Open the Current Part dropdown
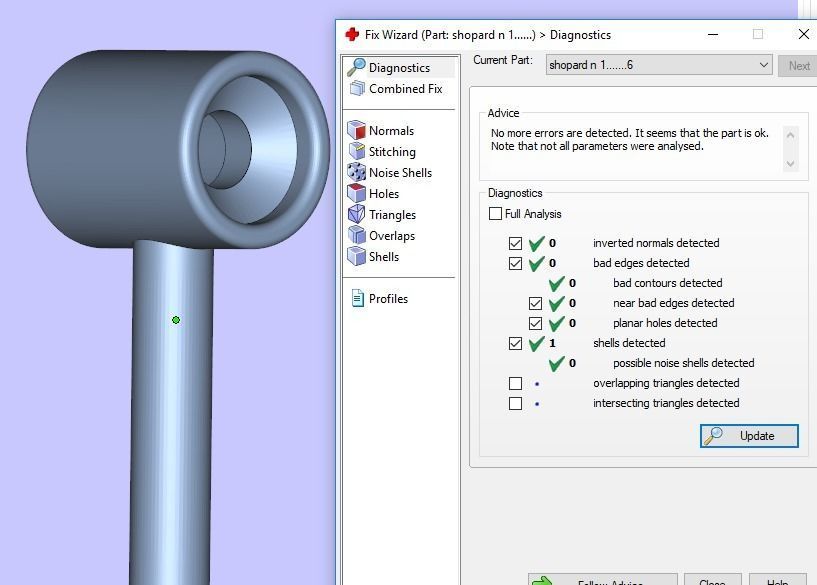The width and height of the screenshot is (817, 585). 659,65
